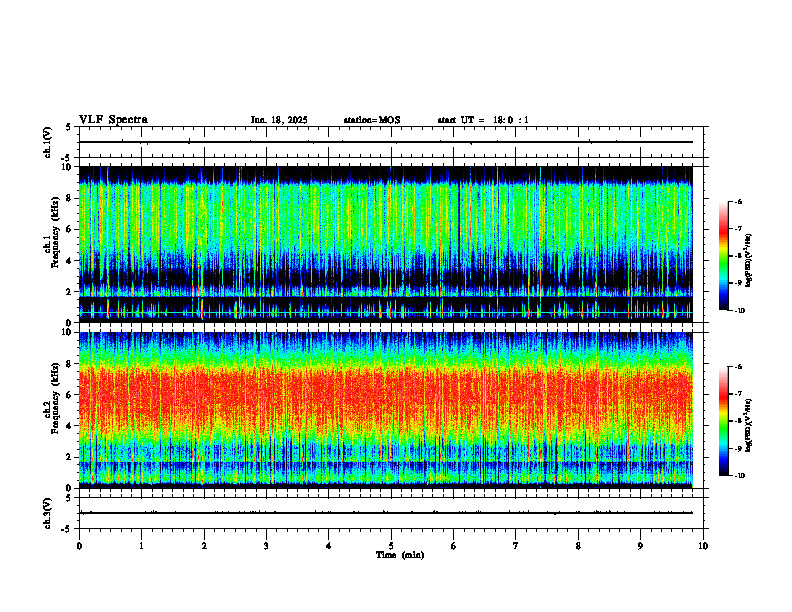Click the "-10" label on ch.2 color bar

click(739, 476)
